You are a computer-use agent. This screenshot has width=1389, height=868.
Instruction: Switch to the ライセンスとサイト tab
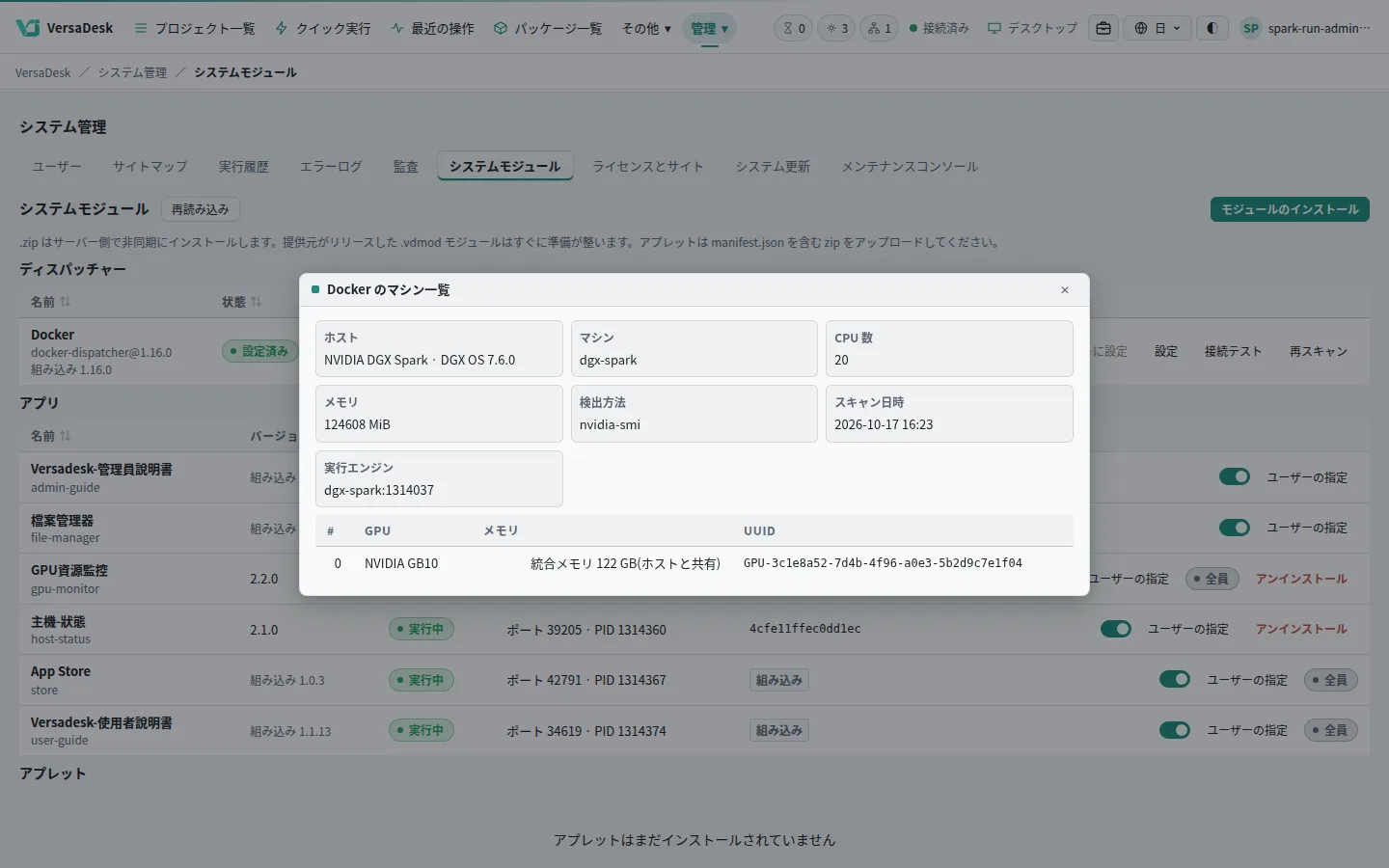coord(648,166)
